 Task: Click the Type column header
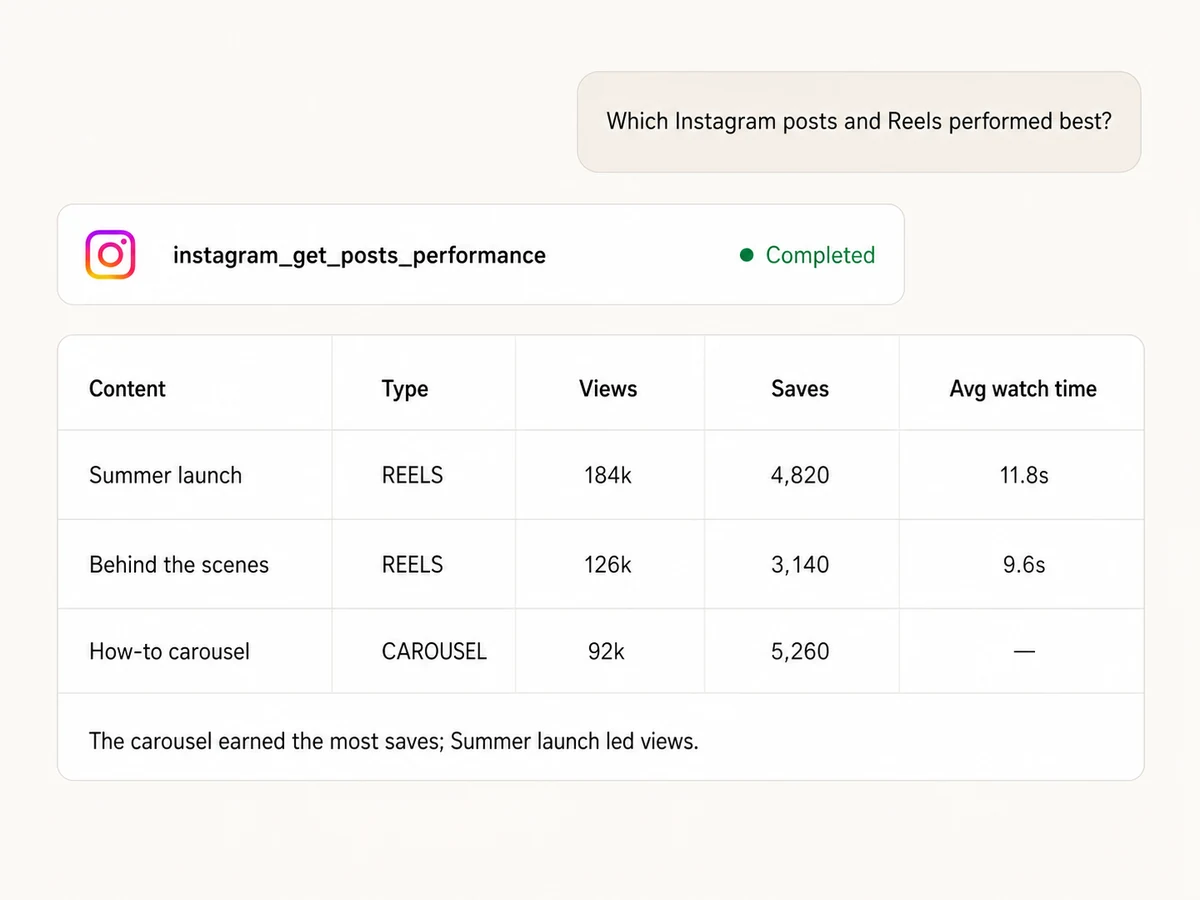pyautogui.click(x=405, y=389)
